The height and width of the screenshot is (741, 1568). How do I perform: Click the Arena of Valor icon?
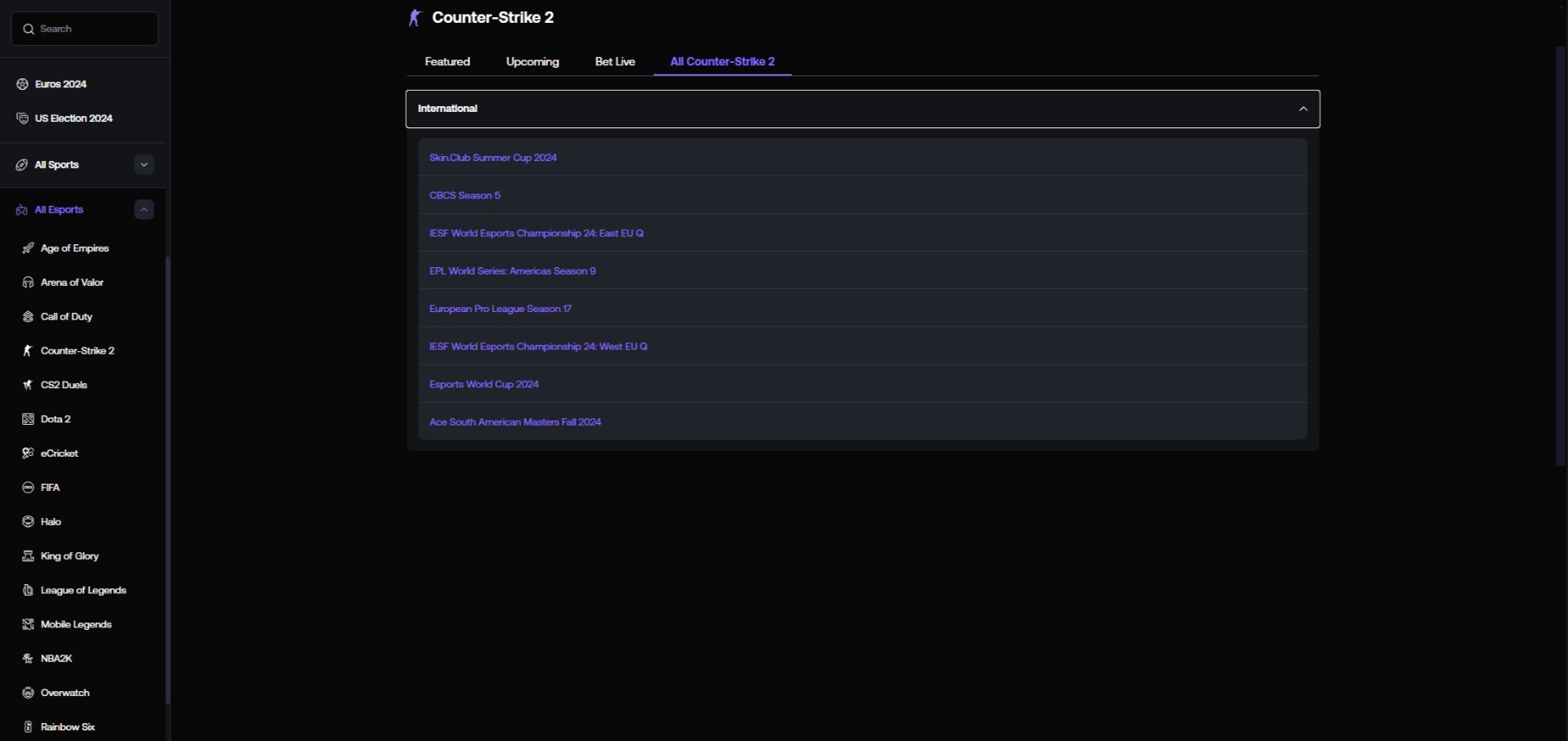28,283
